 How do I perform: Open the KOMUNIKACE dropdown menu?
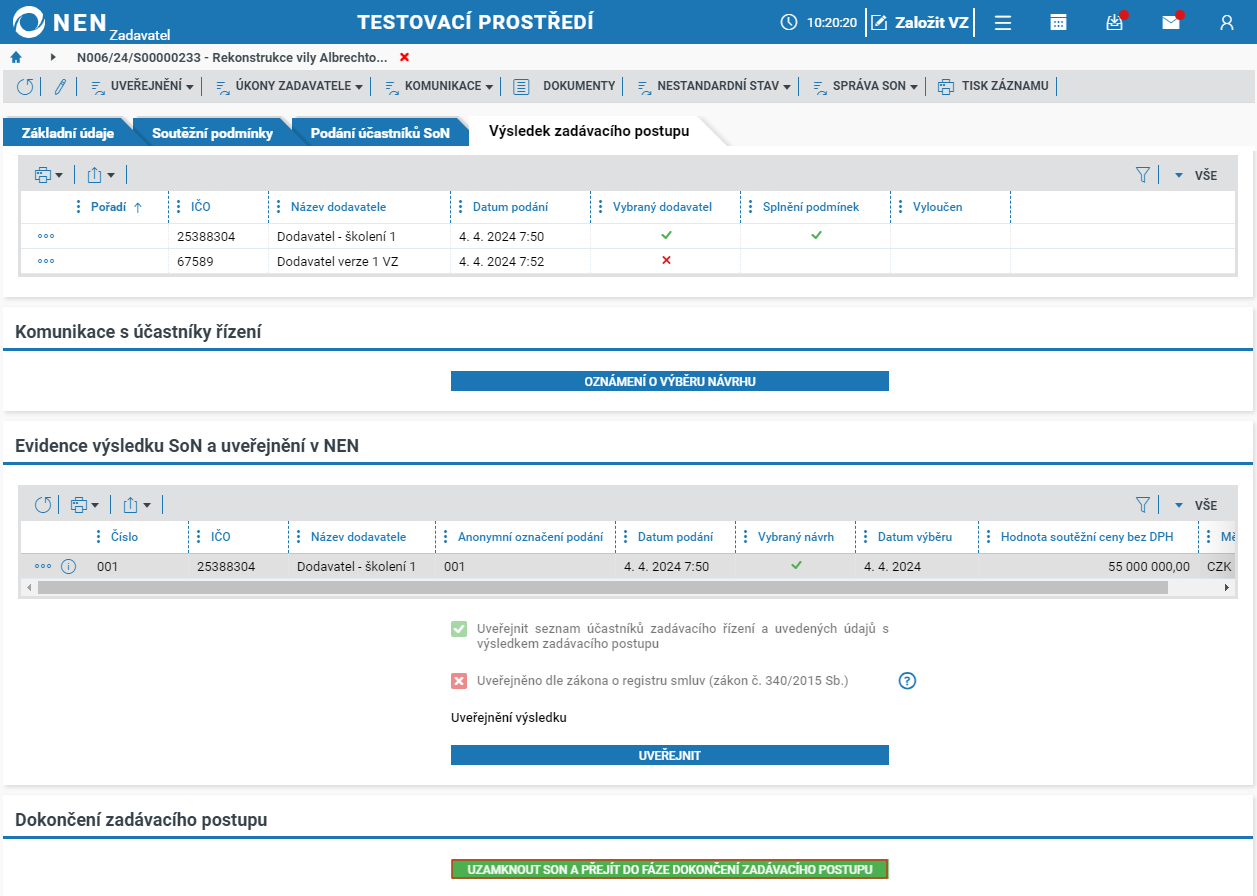point(438,86)
